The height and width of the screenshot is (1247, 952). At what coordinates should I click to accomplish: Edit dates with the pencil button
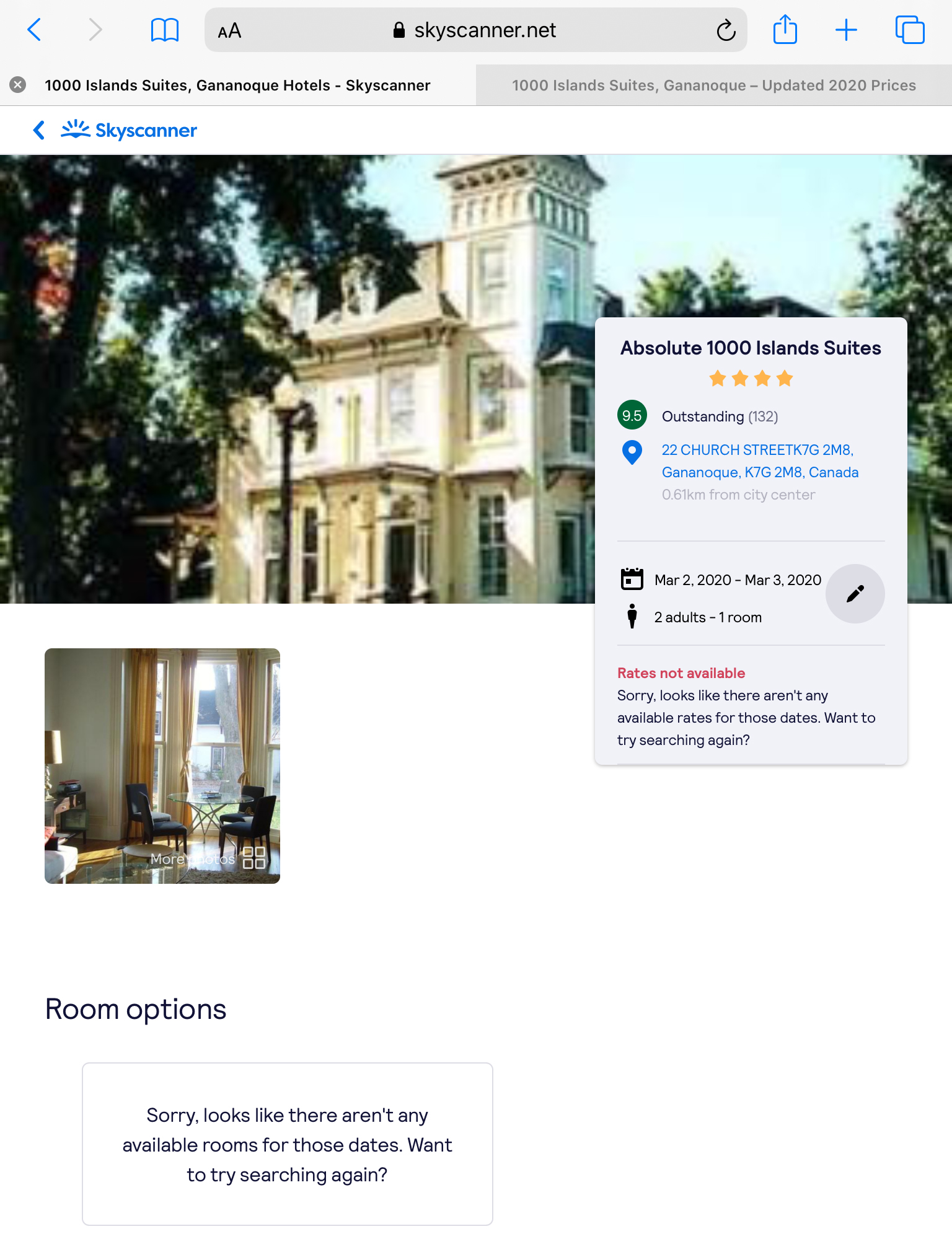pyautogui.click(x=855, y=594)
